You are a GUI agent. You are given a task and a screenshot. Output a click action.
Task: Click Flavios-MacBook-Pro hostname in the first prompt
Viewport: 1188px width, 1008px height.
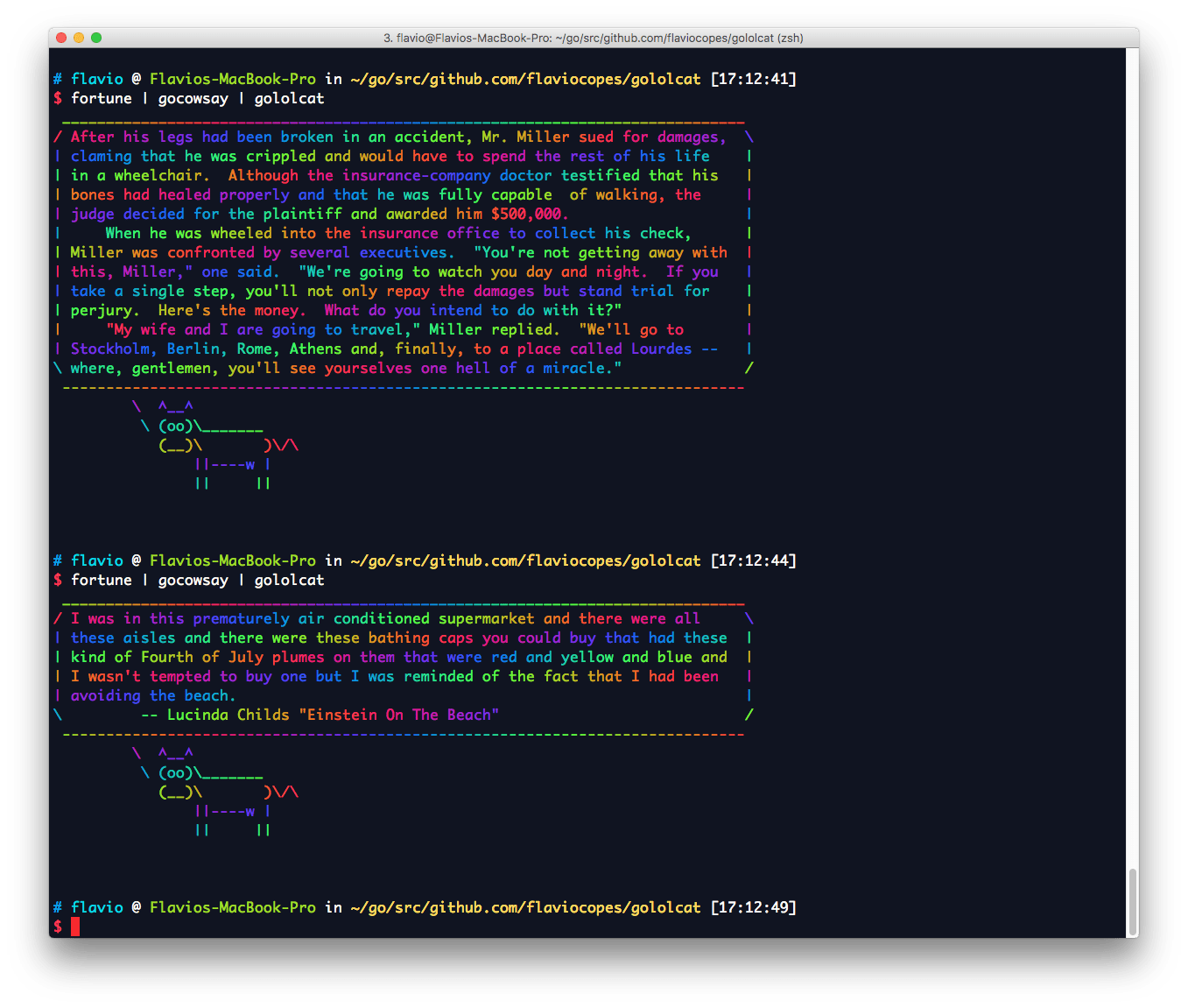[232, 79]
